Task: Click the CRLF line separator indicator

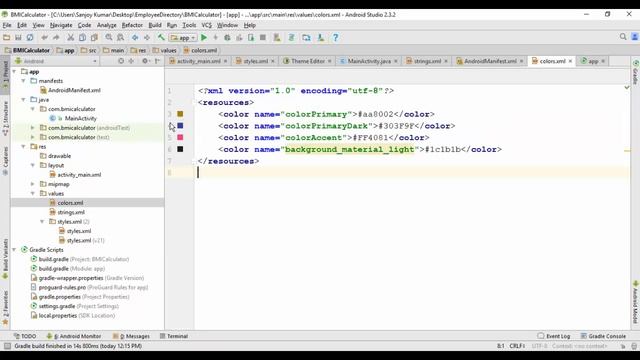Action: point(517,346)
